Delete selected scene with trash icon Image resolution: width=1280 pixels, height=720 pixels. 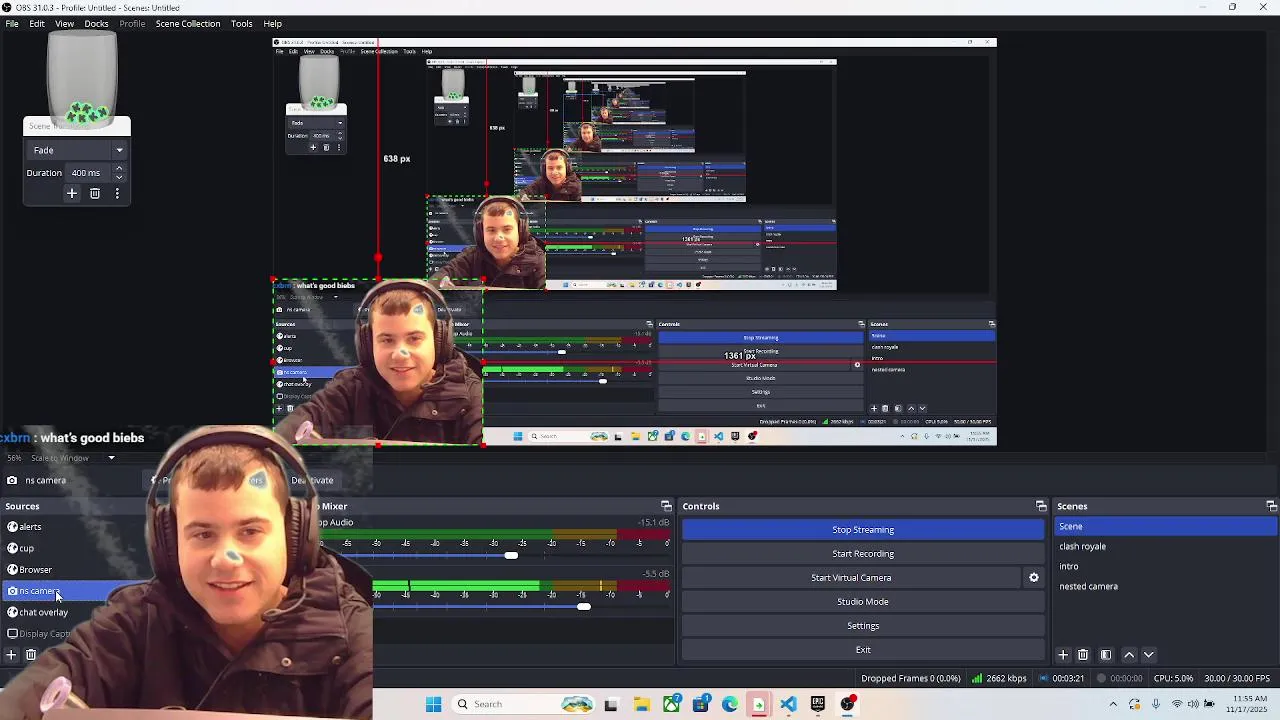click(x=1083, y=655)
